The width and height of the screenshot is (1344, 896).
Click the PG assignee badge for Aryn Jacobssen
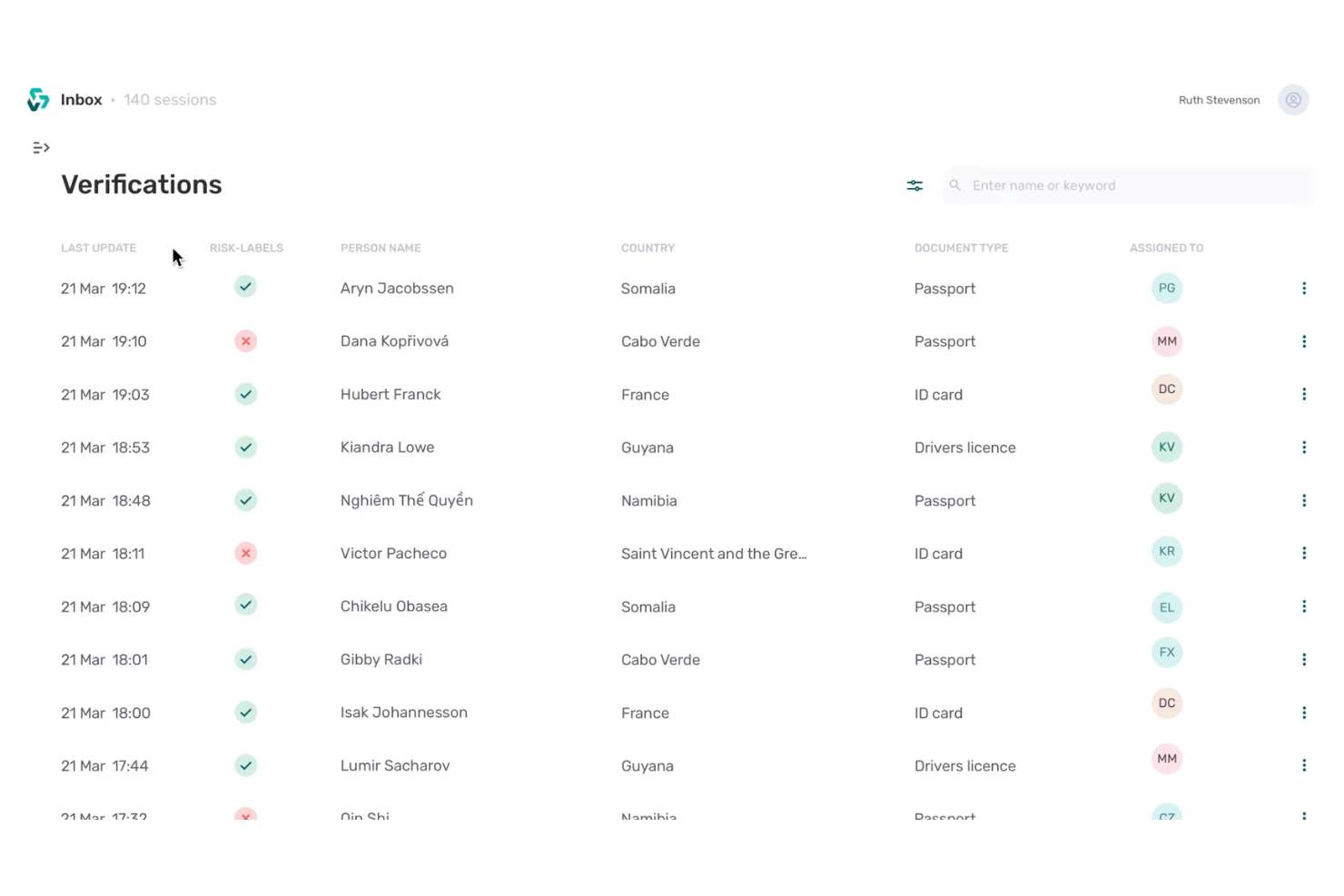coord(1167,288)
